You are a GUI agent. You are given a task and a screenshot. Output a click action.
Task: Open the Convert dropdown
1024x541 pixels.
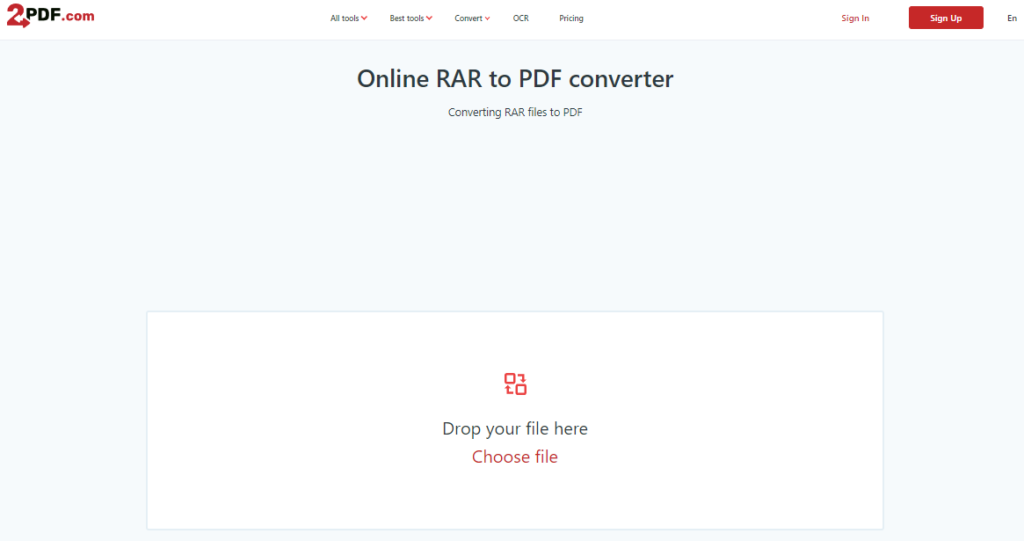pyautogui.click(x=468, y=18)
